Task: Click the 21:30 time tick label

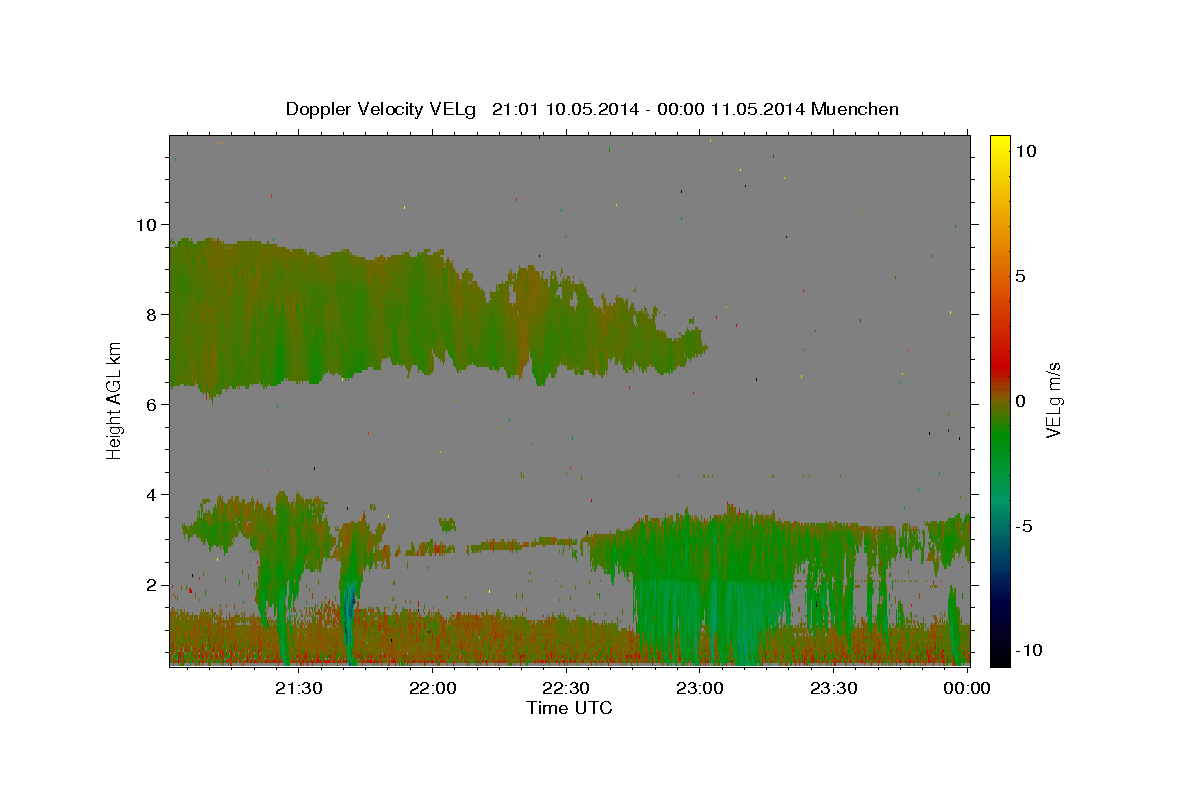Action: point(299,688)
